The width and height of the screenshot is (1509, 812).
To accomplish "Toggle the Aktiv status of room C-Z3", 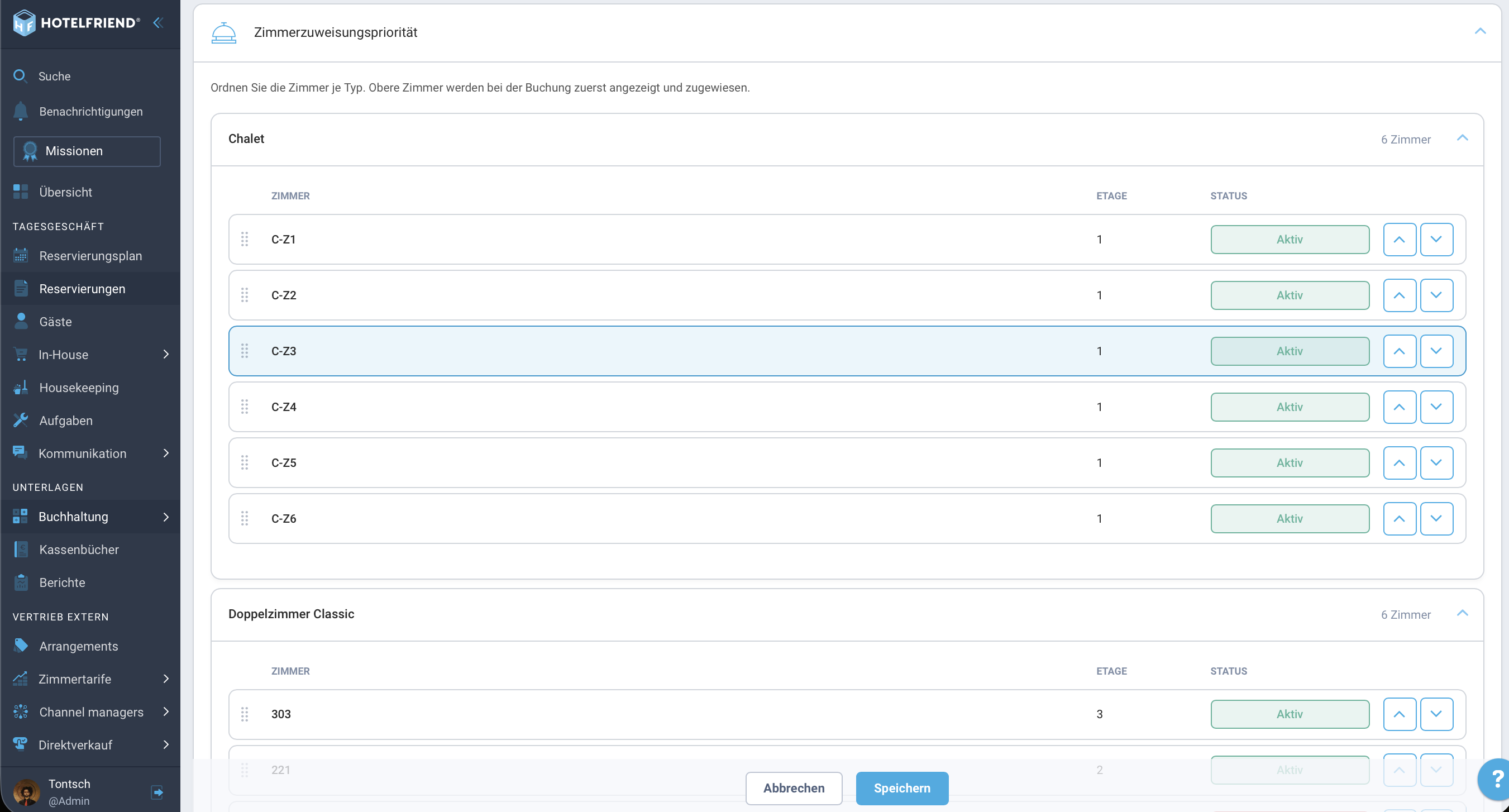I will point(1290,351).
